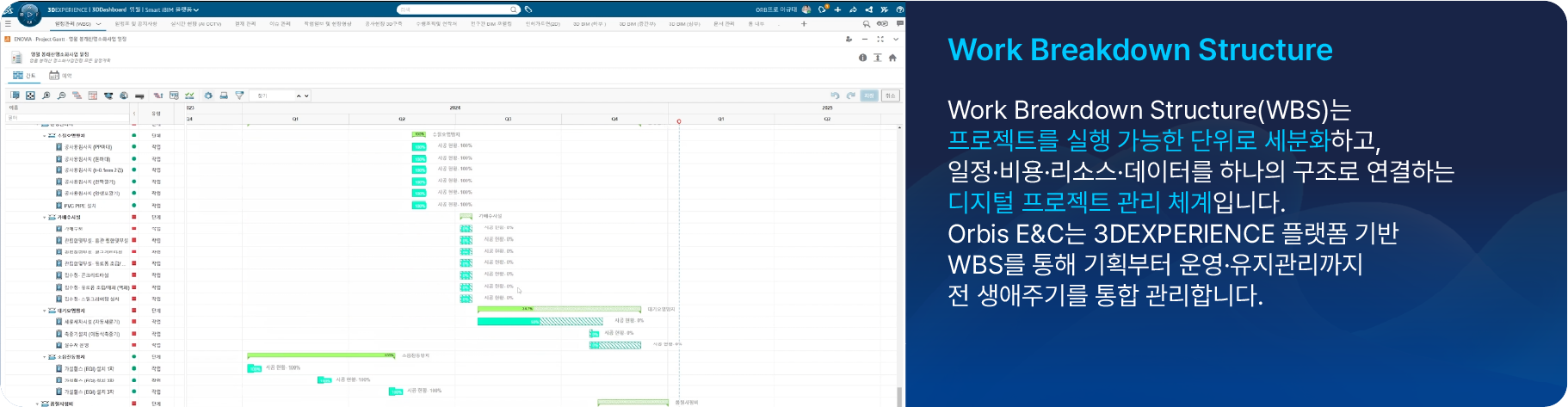Click the plus add icon in the top bar
The height and width of the screenshot is (407, 1568).
click(837, 9)
